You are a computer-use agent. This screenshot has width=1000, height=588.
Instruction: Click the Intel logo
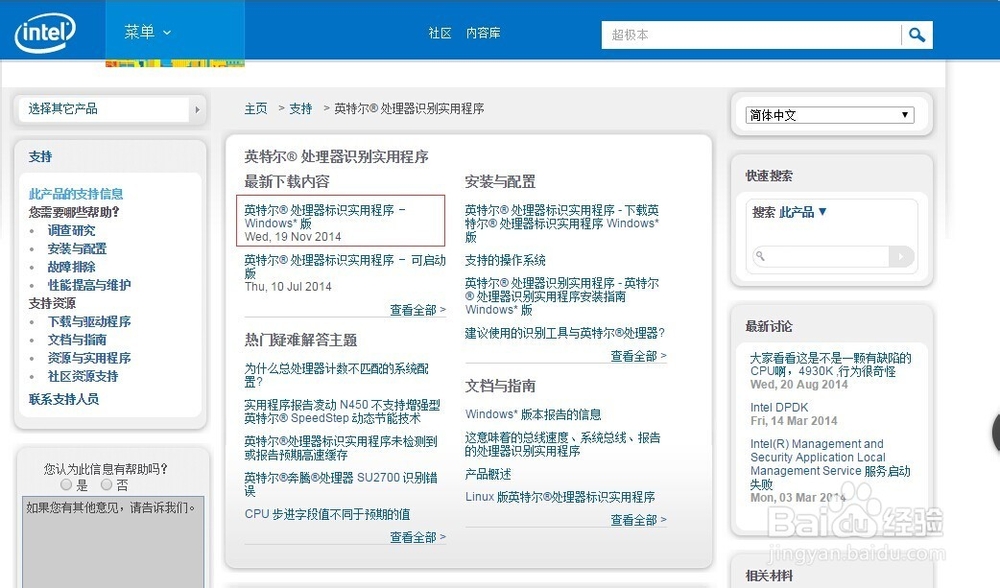tap(45, 33)
